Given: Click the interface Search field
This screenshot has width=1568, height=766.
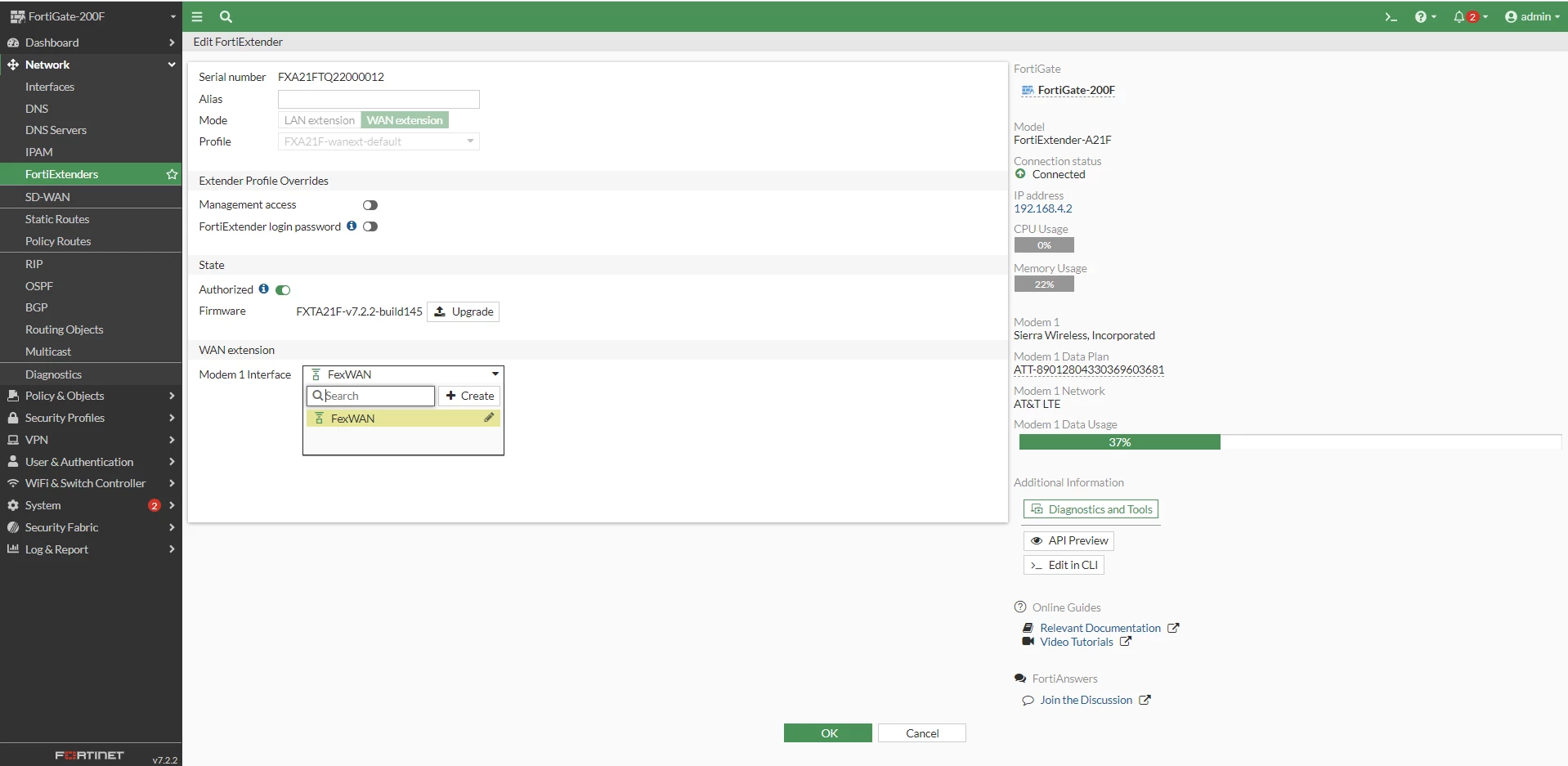Looking at the screenshot, I should (x=371, y=396).
